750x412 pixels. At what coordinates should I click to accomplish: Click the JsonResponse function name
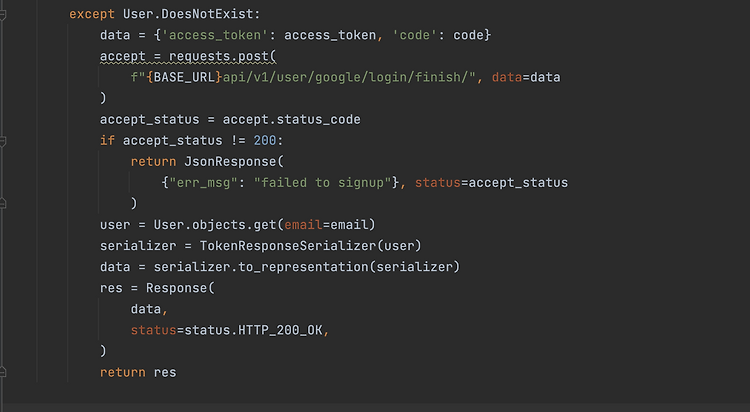(230, 162)
